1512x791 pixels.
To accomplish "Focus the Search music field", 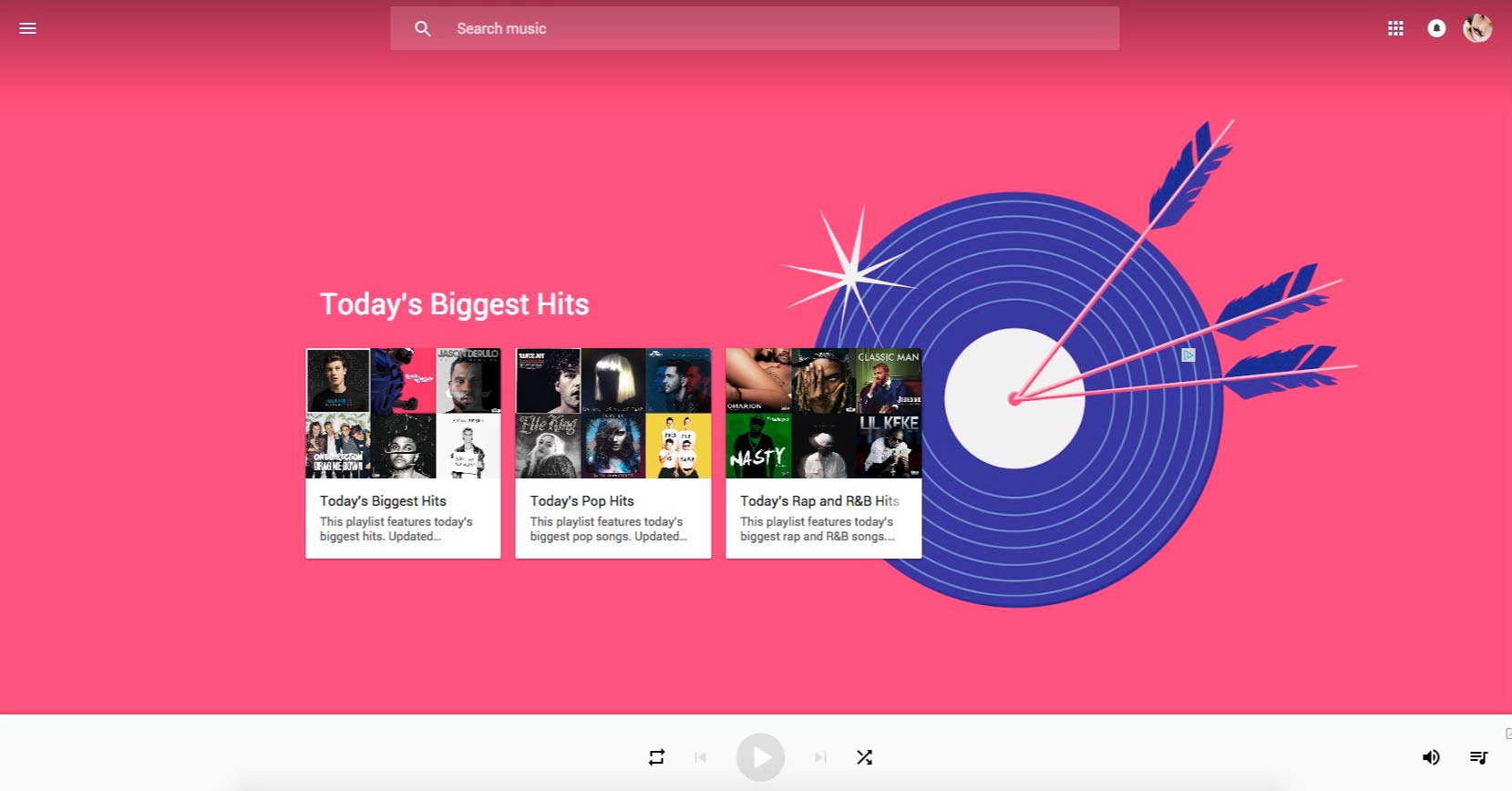I will click(x=755, y=28).
